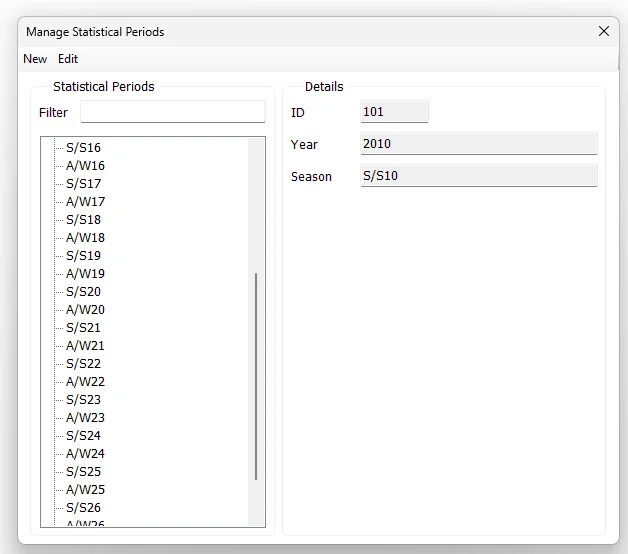Image resolution: width=628 pixels, height=554 pixels.
Task: Select A/W17 in the periods tree
Action: [x=85, y=202]
